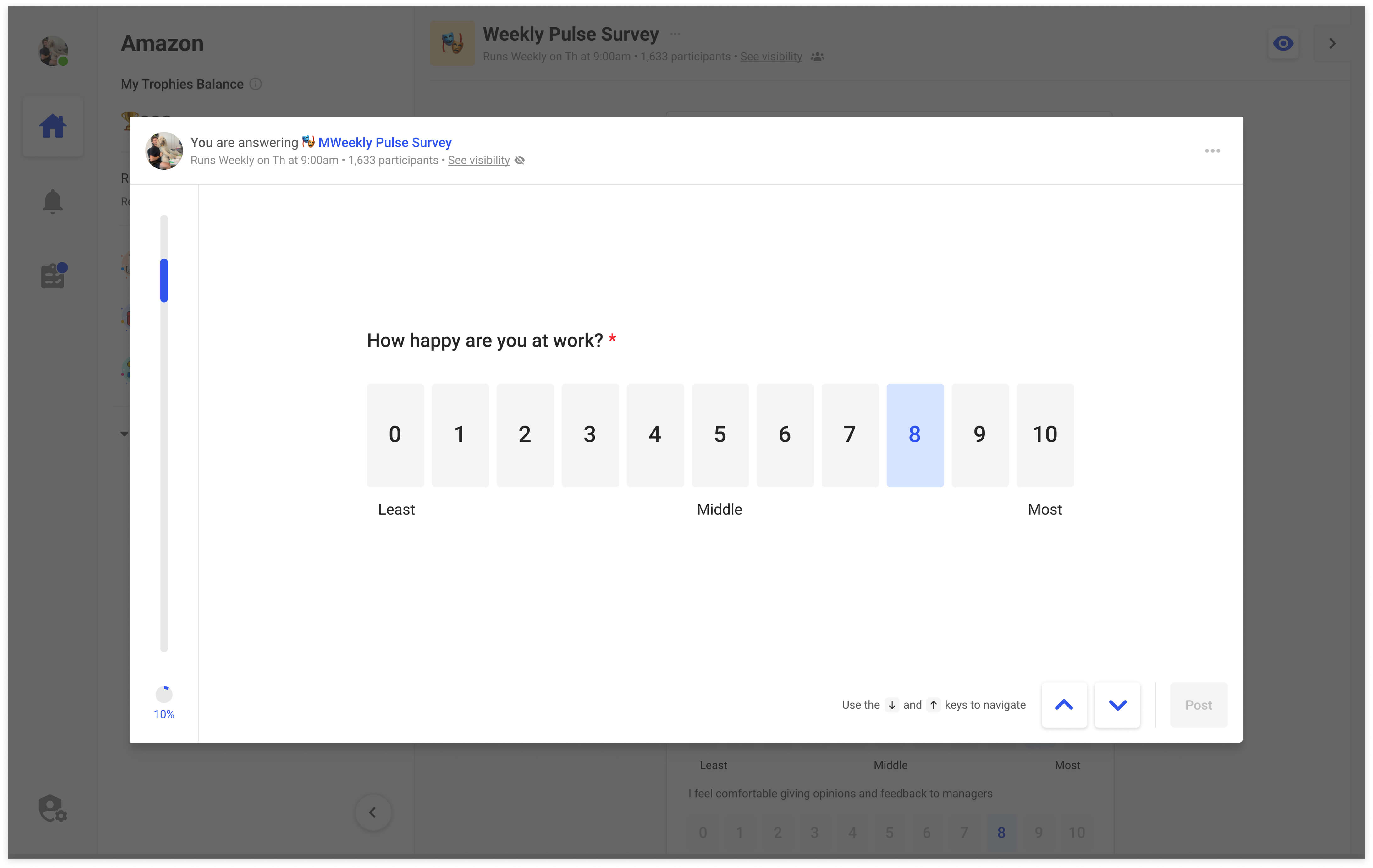Open admin settings shield icon
This screenshot has height=868, width=1373.
pos(52,808)
